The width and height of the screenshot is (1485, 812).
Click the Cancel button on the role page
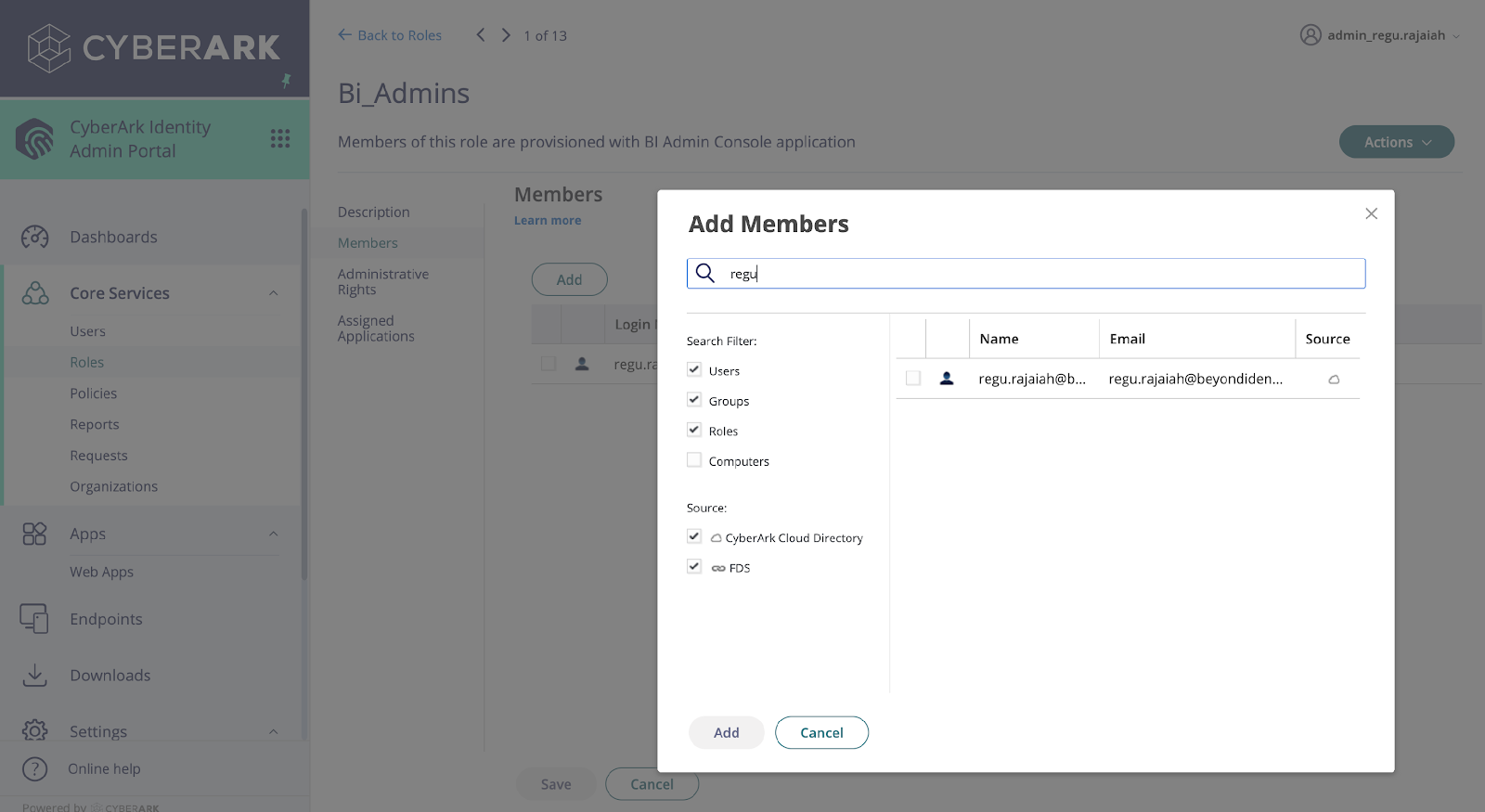point(652,784)
